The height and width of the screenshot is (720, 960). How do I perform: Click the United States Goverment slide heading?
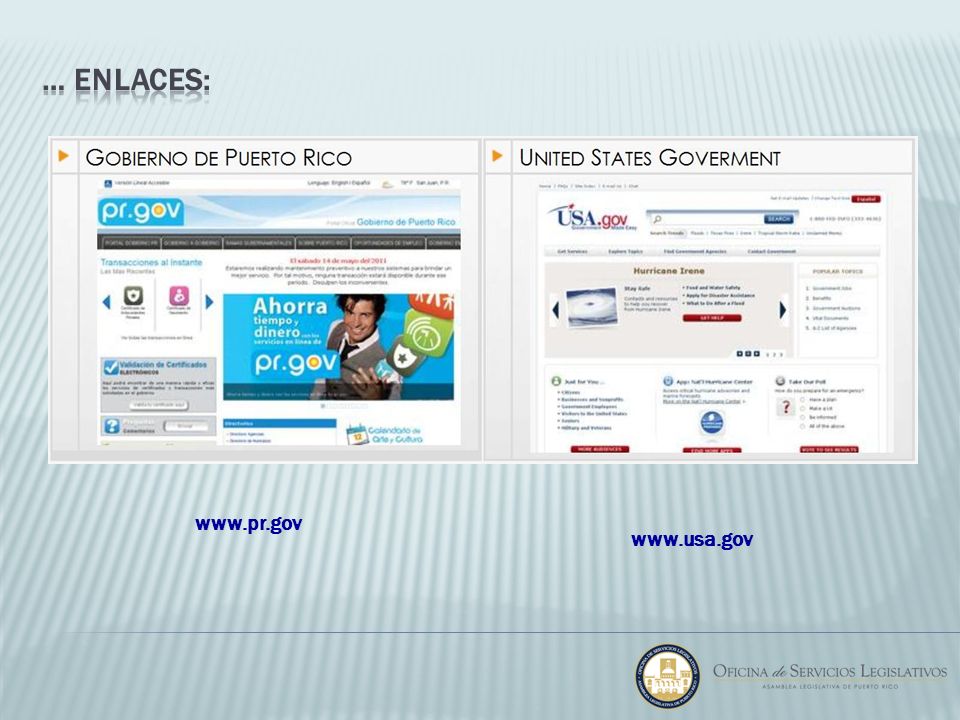coord(650,157)
